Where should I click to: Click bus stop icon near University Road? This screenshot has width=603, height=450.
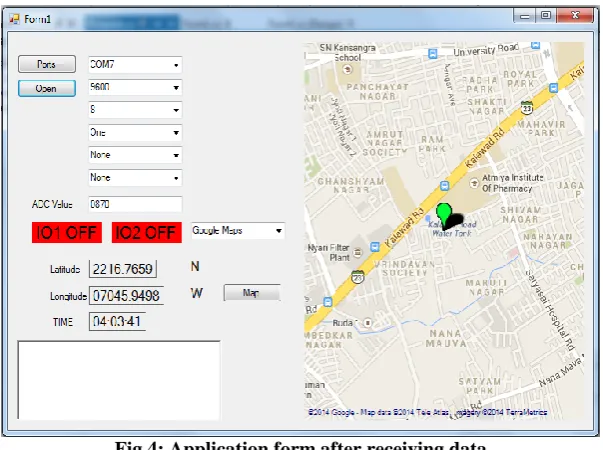click(433, 54)
